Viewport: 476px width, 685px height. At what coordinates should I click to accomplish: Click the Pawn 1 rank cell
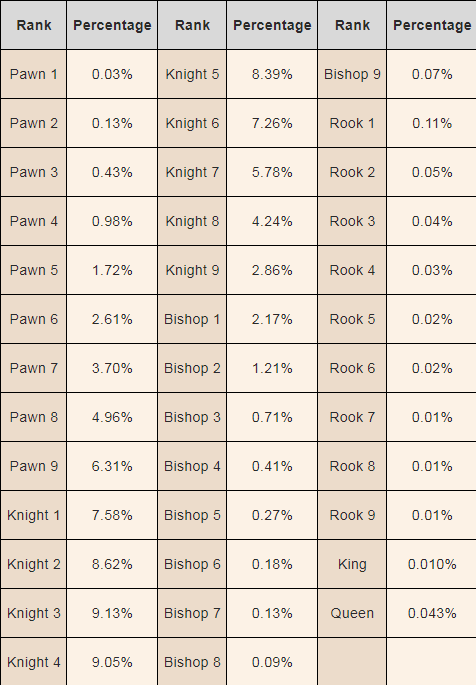click(34, 74)
